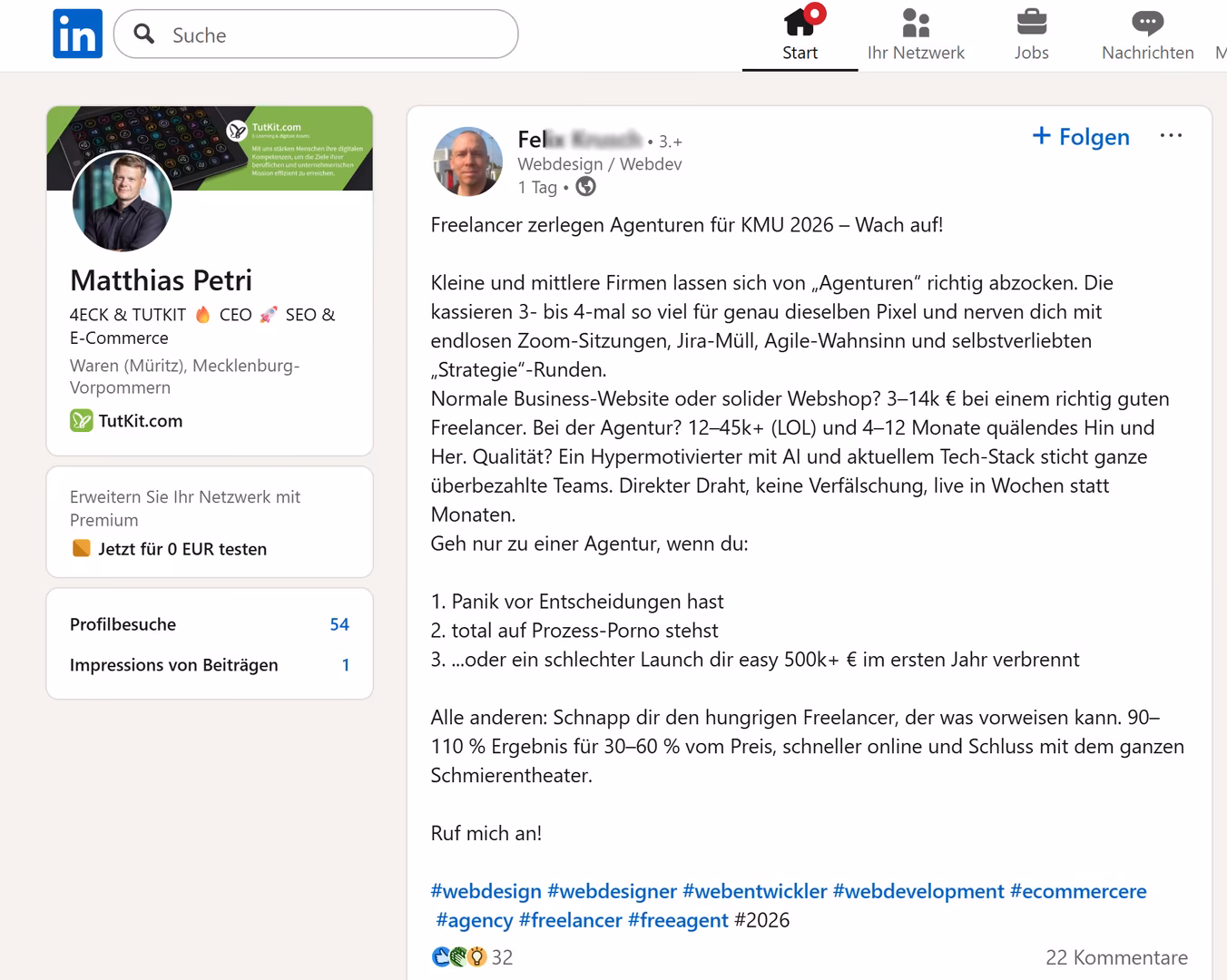Open the TutKit.com profile link
The image size is (1227, 980).
(138, 421)
